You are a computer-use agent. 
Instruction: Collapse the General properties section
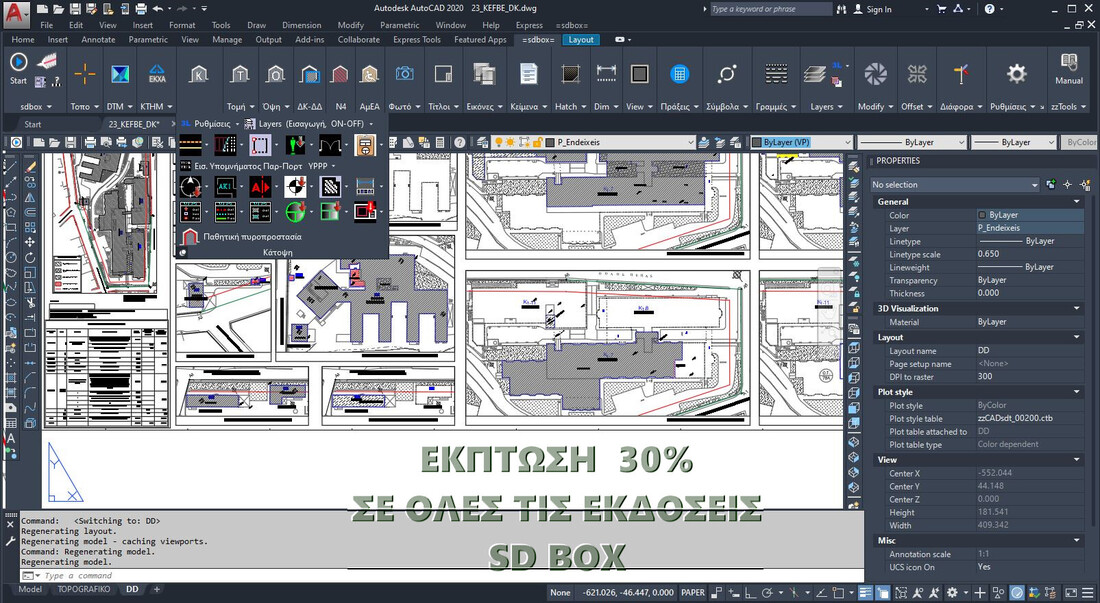1077,202
